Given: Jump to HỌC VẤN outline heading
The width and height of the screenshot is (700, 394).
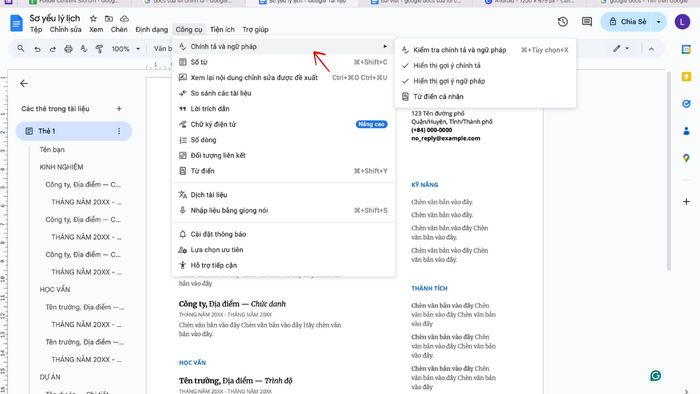Looking at the screenshot, I should pos(55,290).
